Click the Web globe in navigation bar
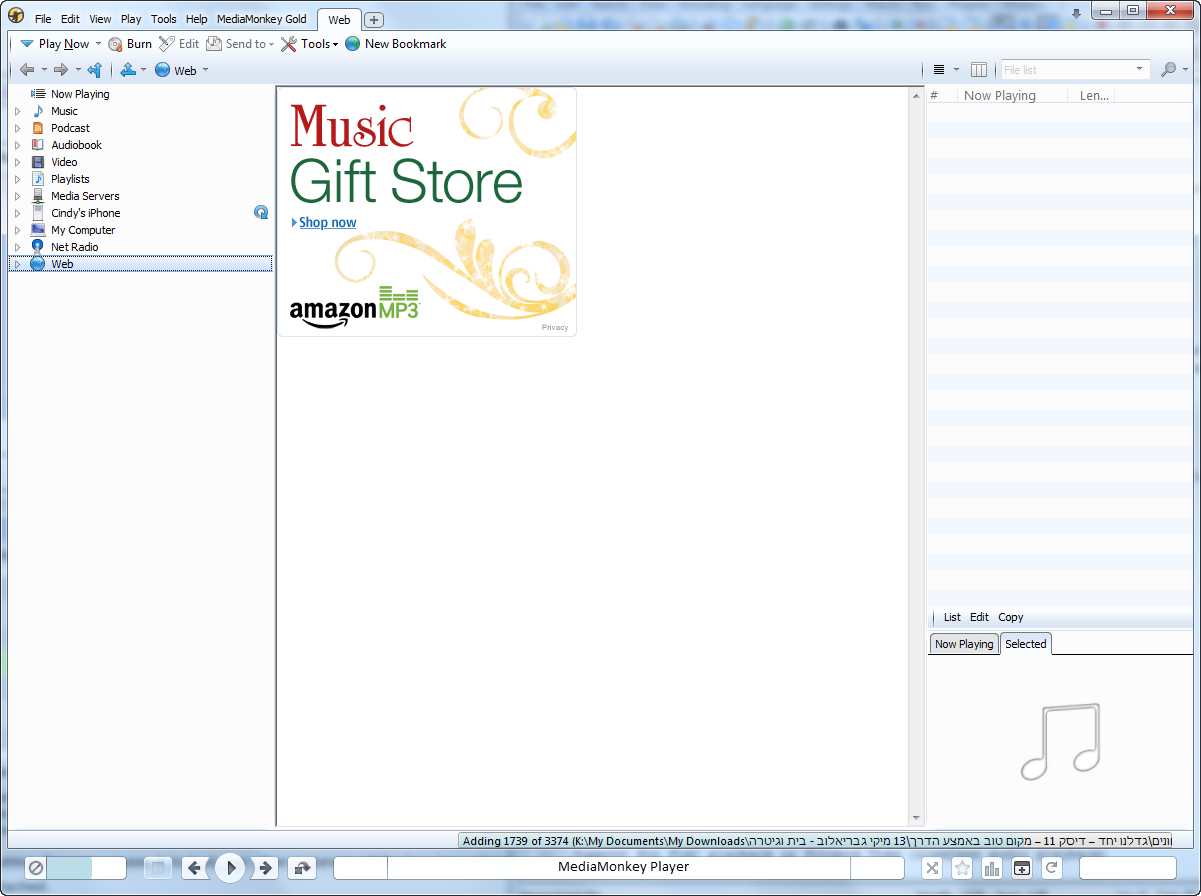This screenshot has height=896, width=1201. pos(162,70)
